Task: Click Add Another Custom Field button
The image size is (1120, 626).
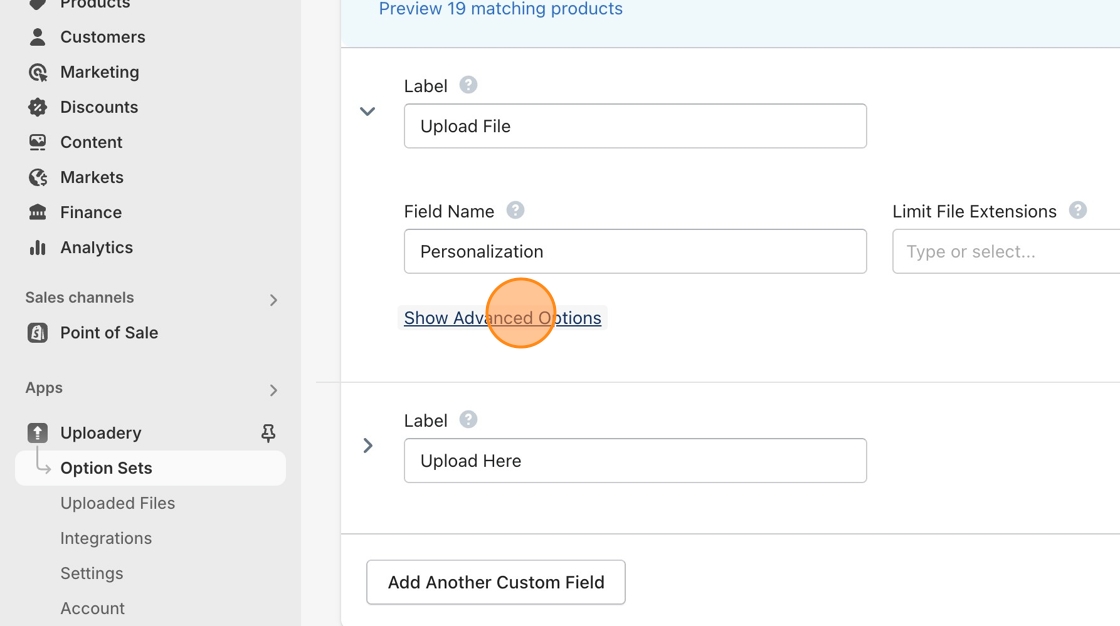Action: (496, 582)
